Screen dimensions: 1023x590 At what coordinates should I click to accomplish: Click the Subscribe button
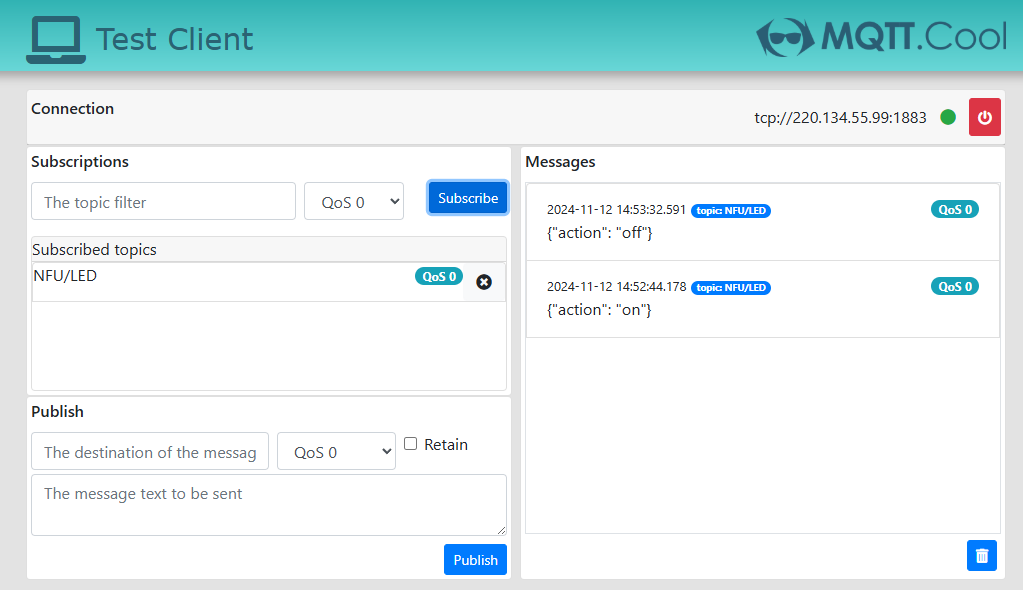point(468,198)
